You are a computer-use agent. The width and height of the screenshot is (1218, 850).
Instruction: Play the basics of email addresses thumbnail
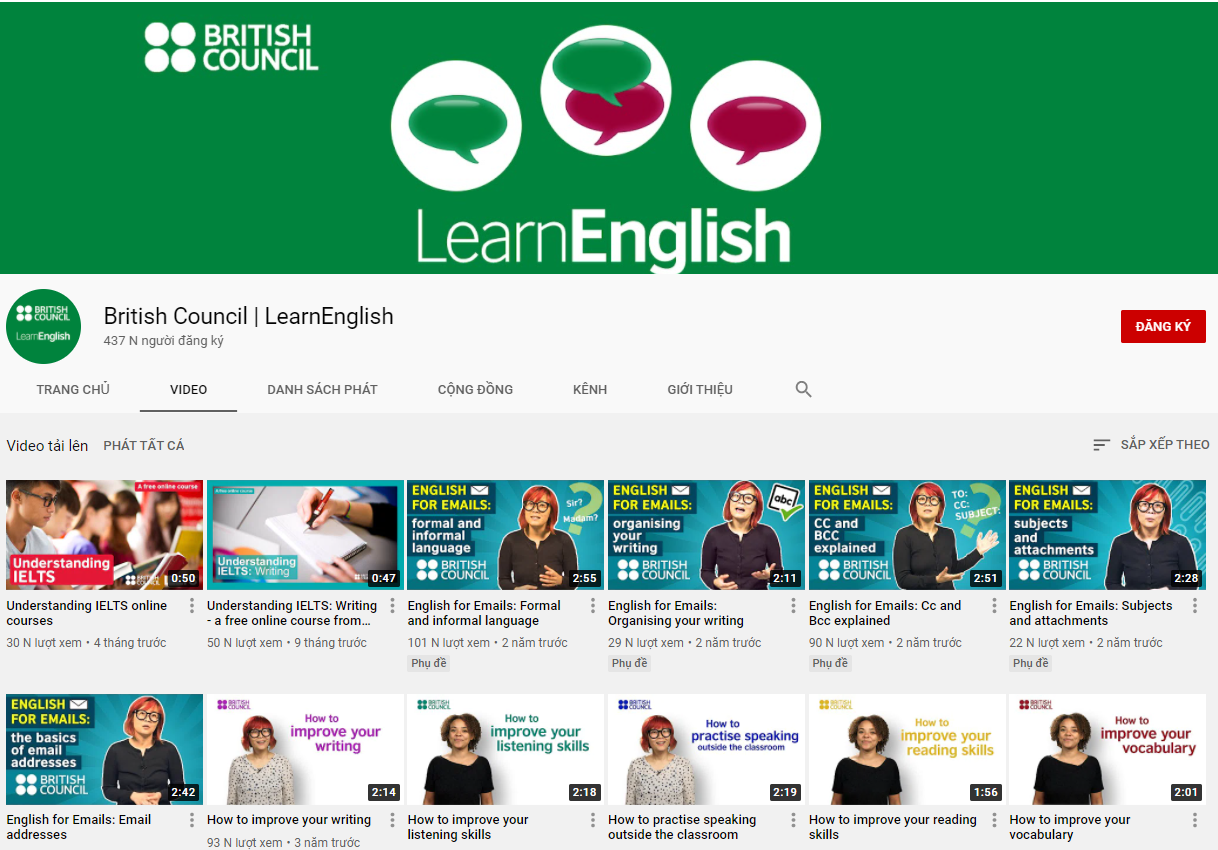104,749
